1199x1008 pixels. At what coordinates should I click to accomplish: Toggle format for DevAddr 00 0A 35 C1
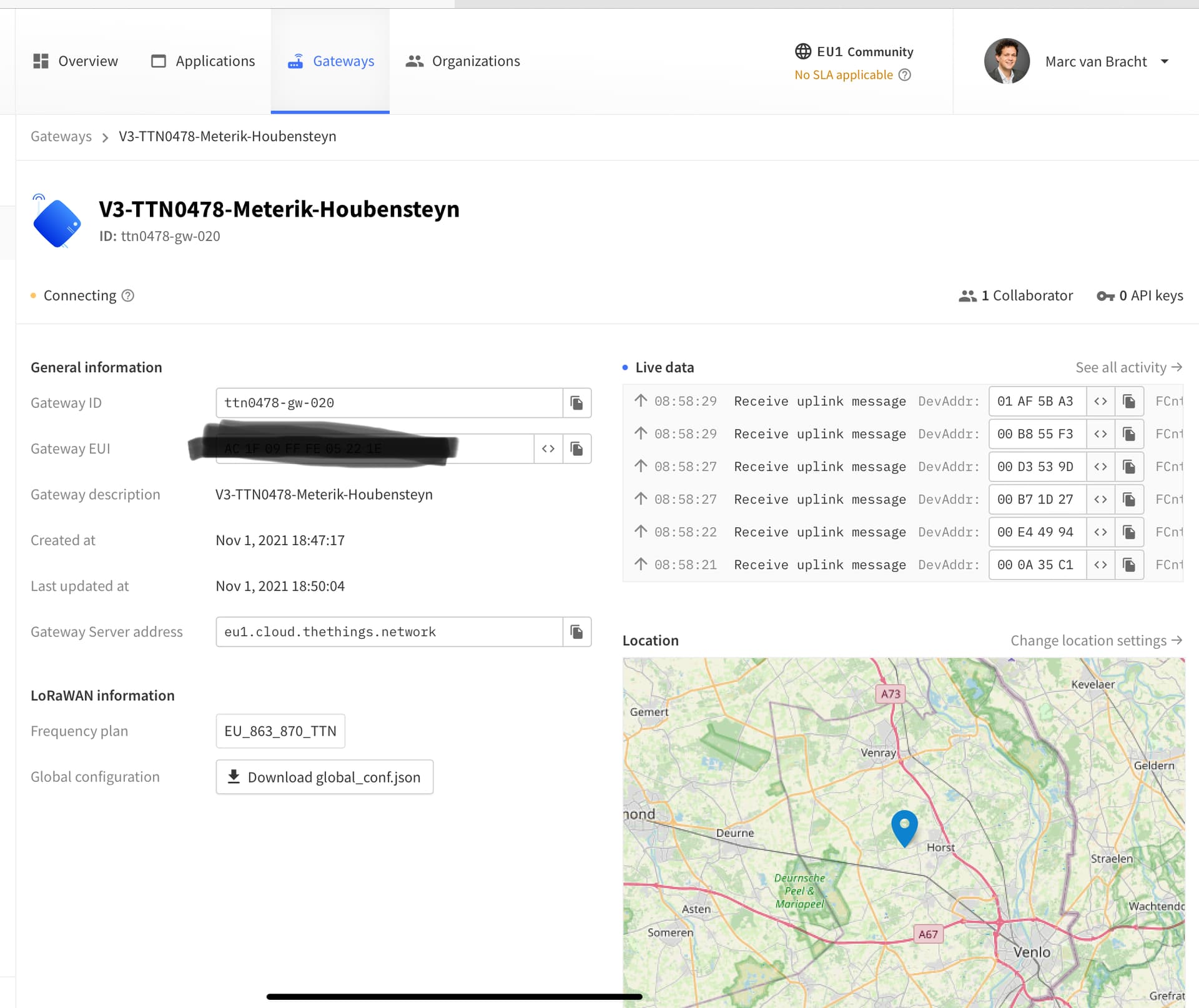click(1101, 565)
